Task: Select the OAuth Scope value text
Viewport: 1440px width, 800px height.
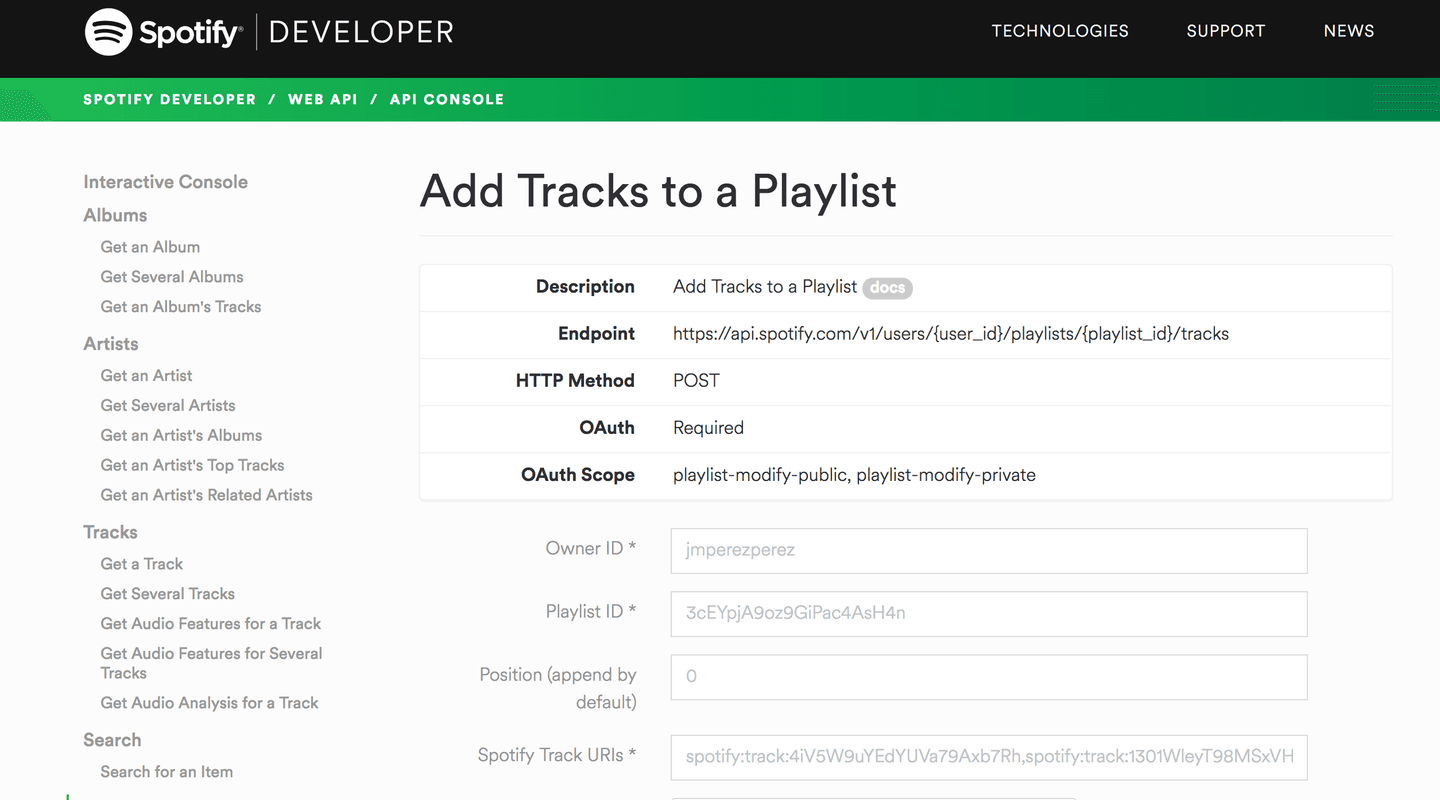Action: [854, 476]
